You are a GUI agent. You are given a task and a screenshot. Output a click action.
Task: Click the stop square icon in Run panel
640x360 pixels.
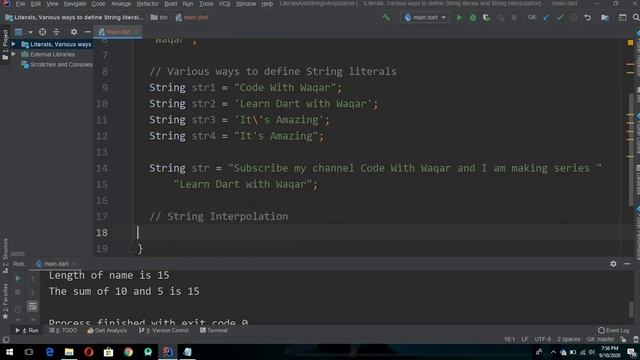coord(18,292)
